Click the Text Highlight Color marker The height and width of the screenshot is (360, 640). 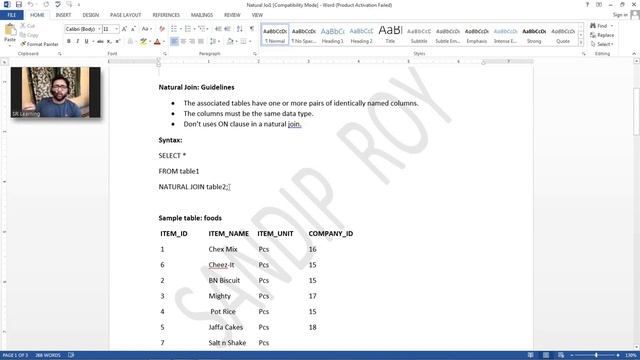point(143,41)
